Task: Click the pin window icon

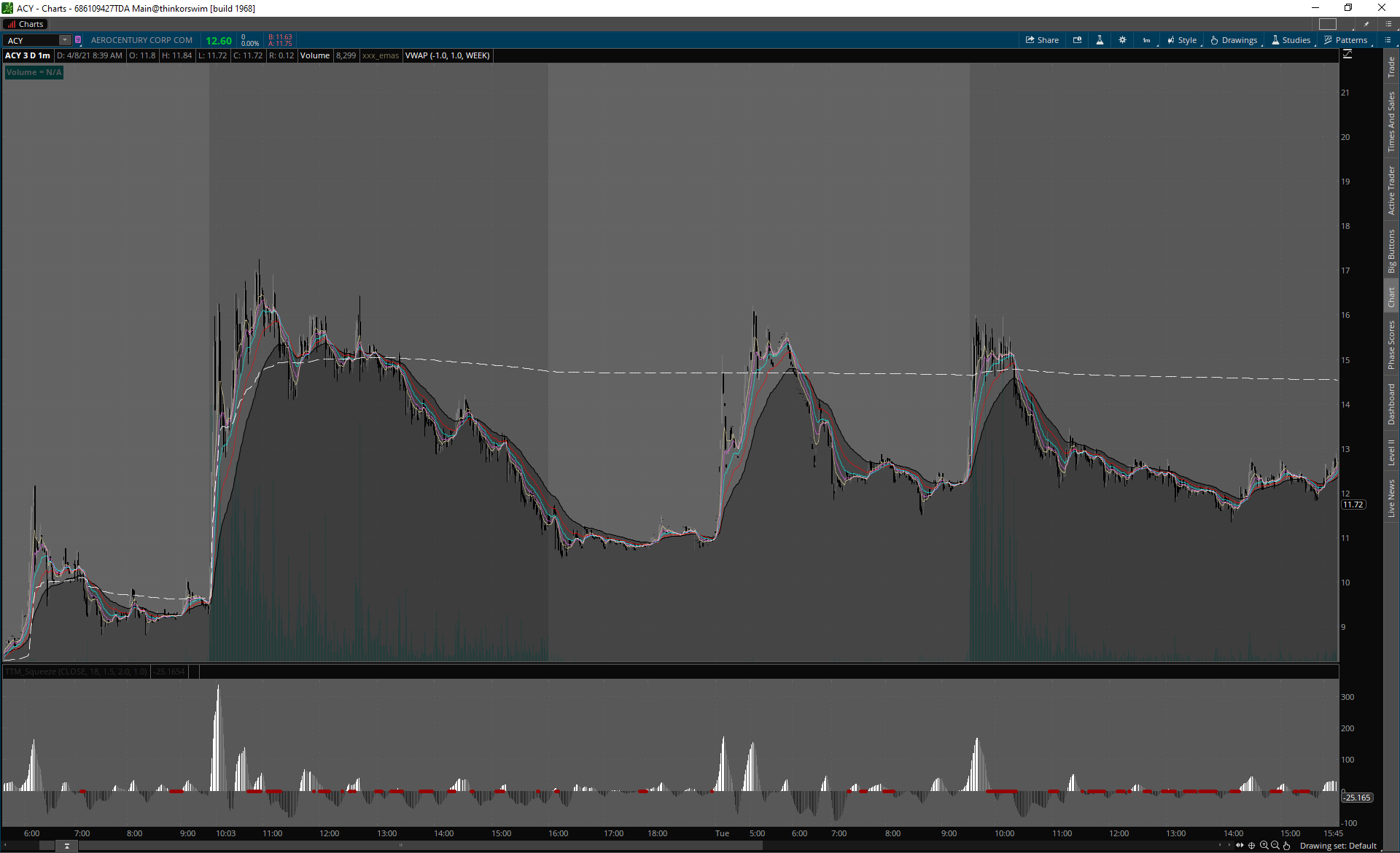Action: (x=1366, y=24)
